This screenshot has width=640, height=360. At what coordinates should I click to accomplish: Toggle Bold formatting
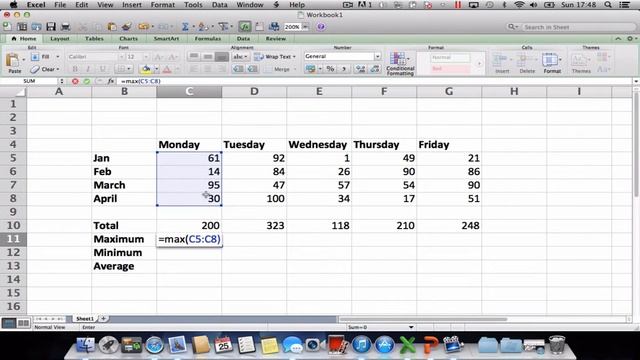click(75, 69)
